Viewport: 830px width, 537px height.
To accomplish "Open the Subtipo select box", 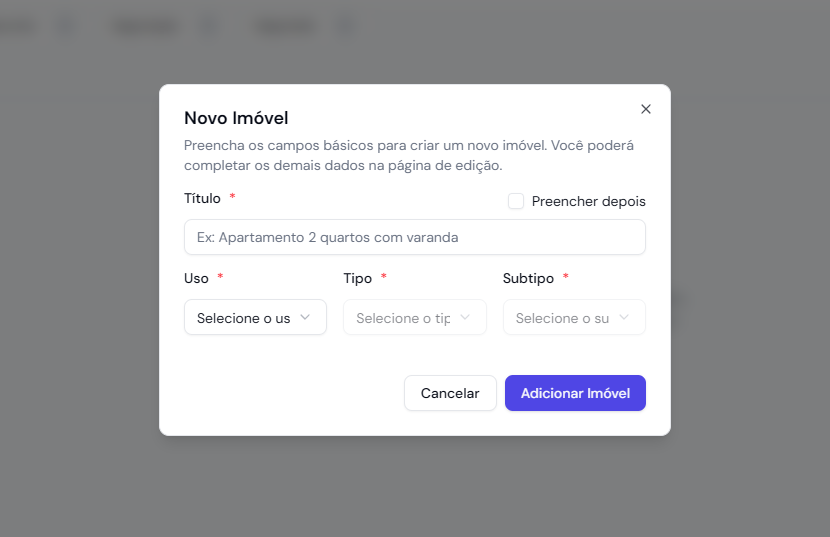I will [574, 317].
